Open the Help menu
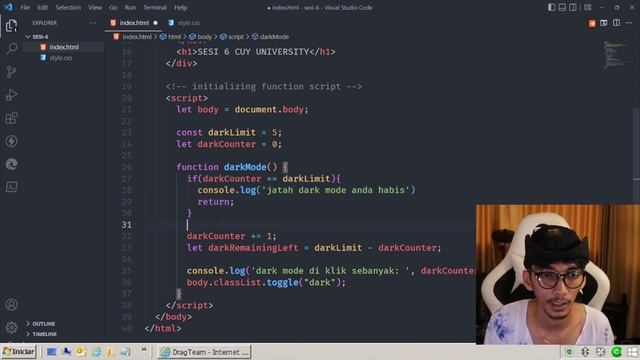The height and width of the screenshot is (360, 640). coord(180,7)
